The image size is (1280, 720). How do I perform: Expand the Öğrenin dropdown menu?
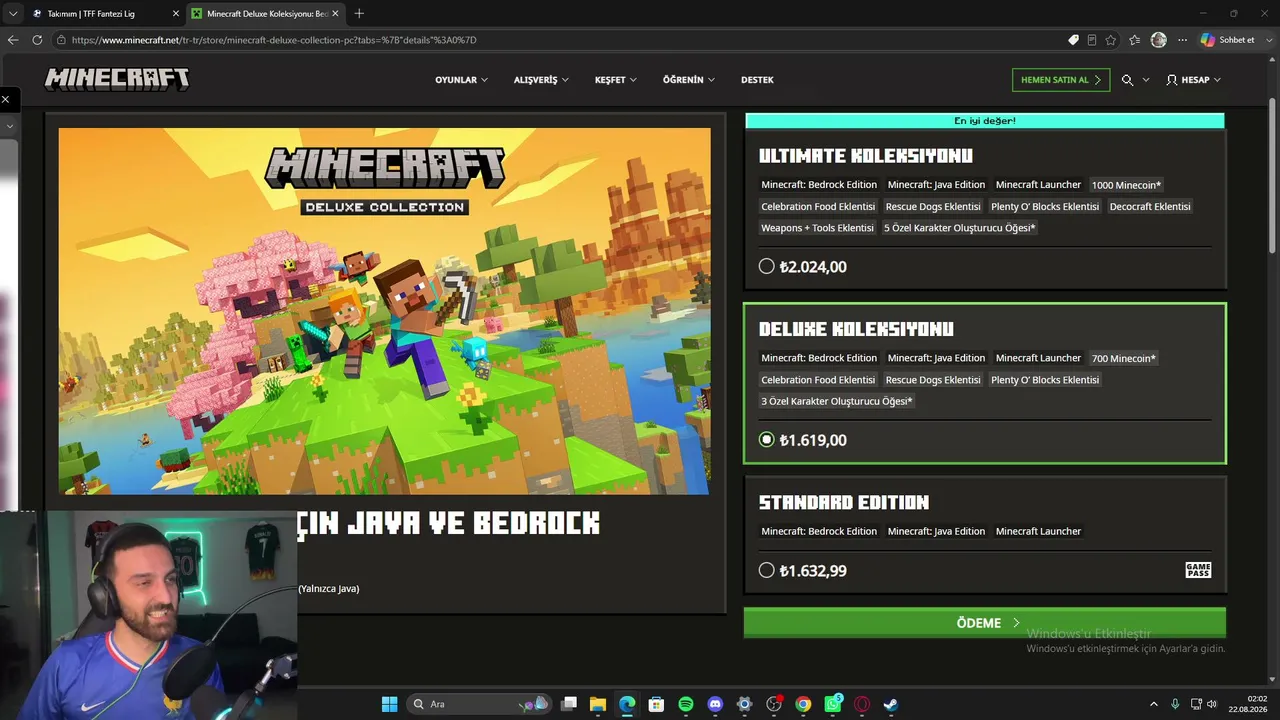tap(689, 80)
